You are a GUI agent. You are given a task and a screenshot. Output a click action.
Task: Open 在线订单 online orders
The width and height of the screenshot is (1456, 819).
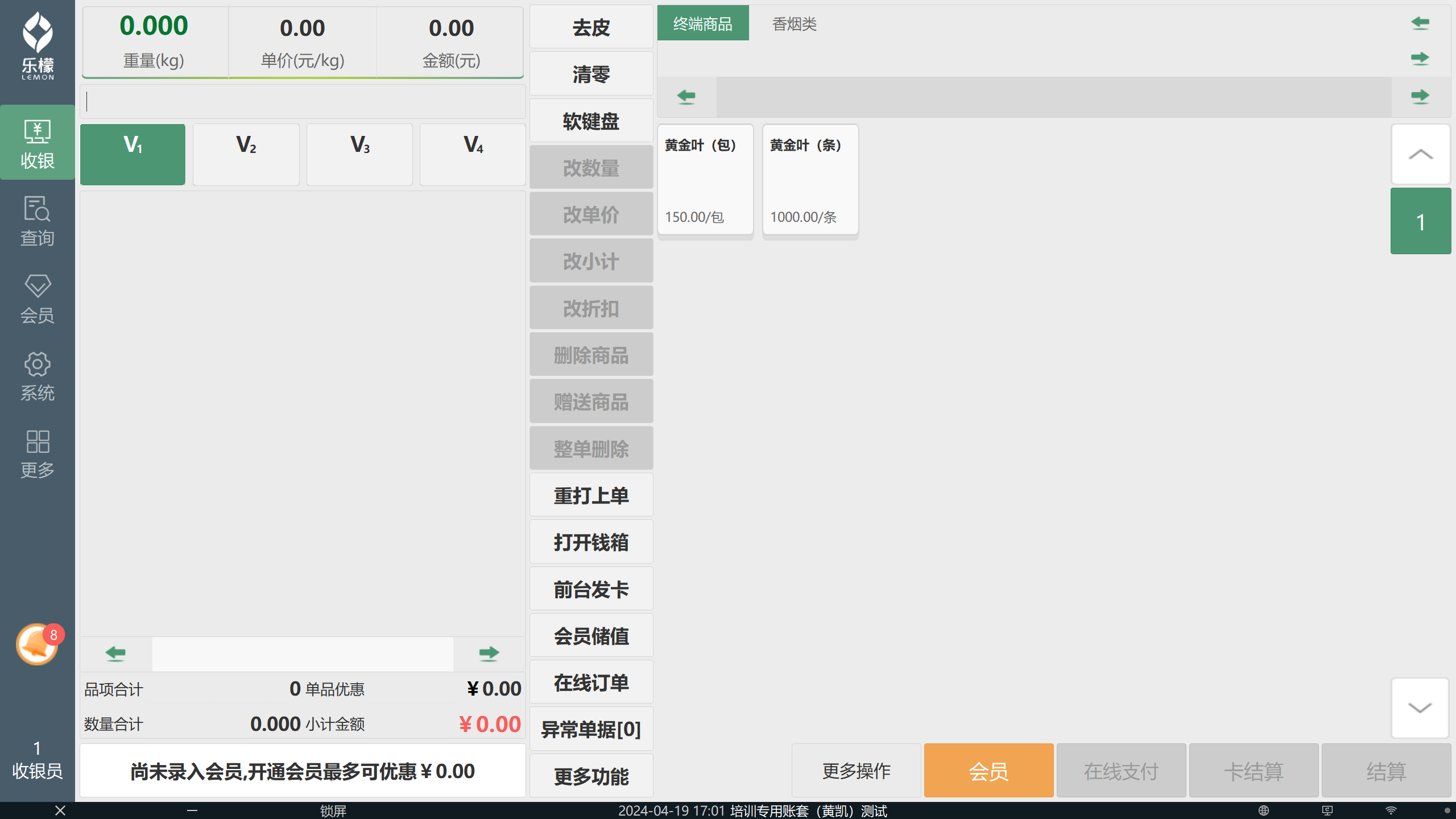(591, 682)
